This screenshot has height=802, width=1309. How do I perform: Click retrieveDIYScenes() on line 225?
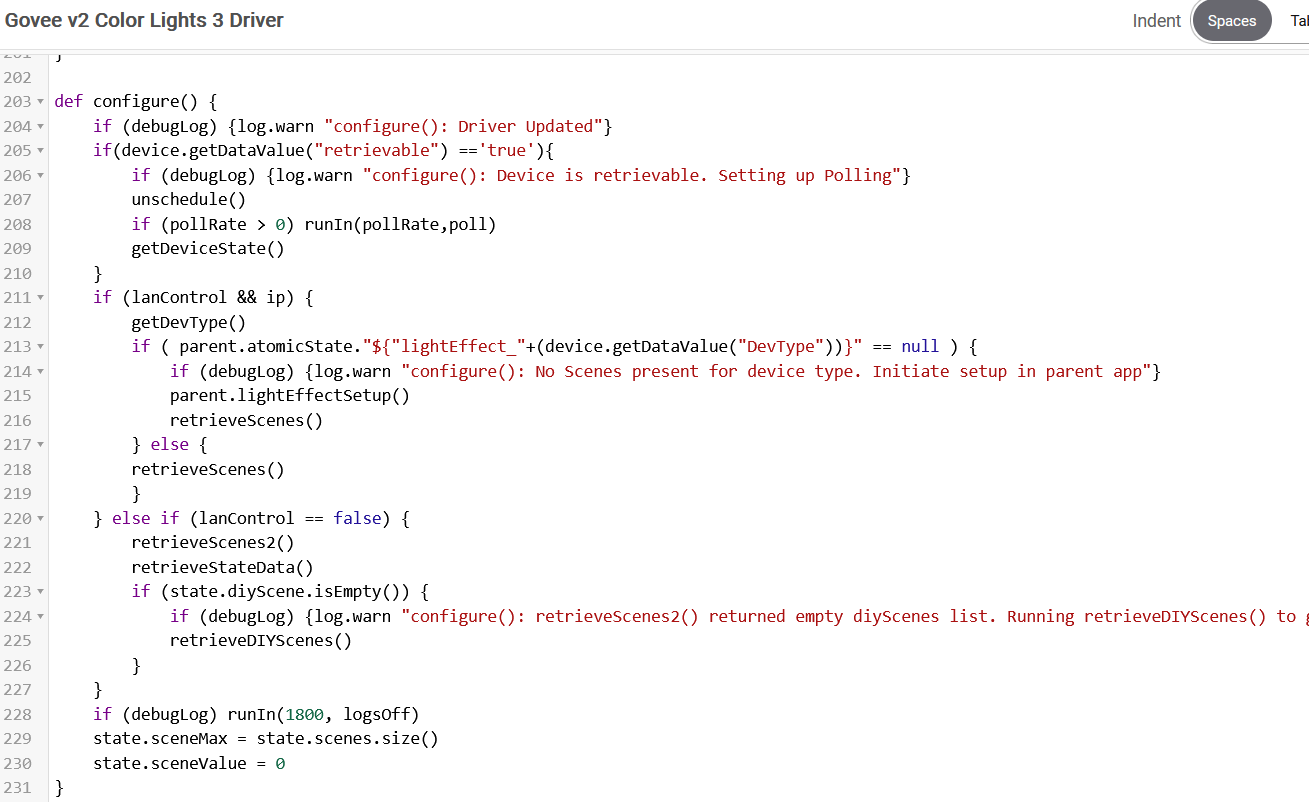click(261, 640)
